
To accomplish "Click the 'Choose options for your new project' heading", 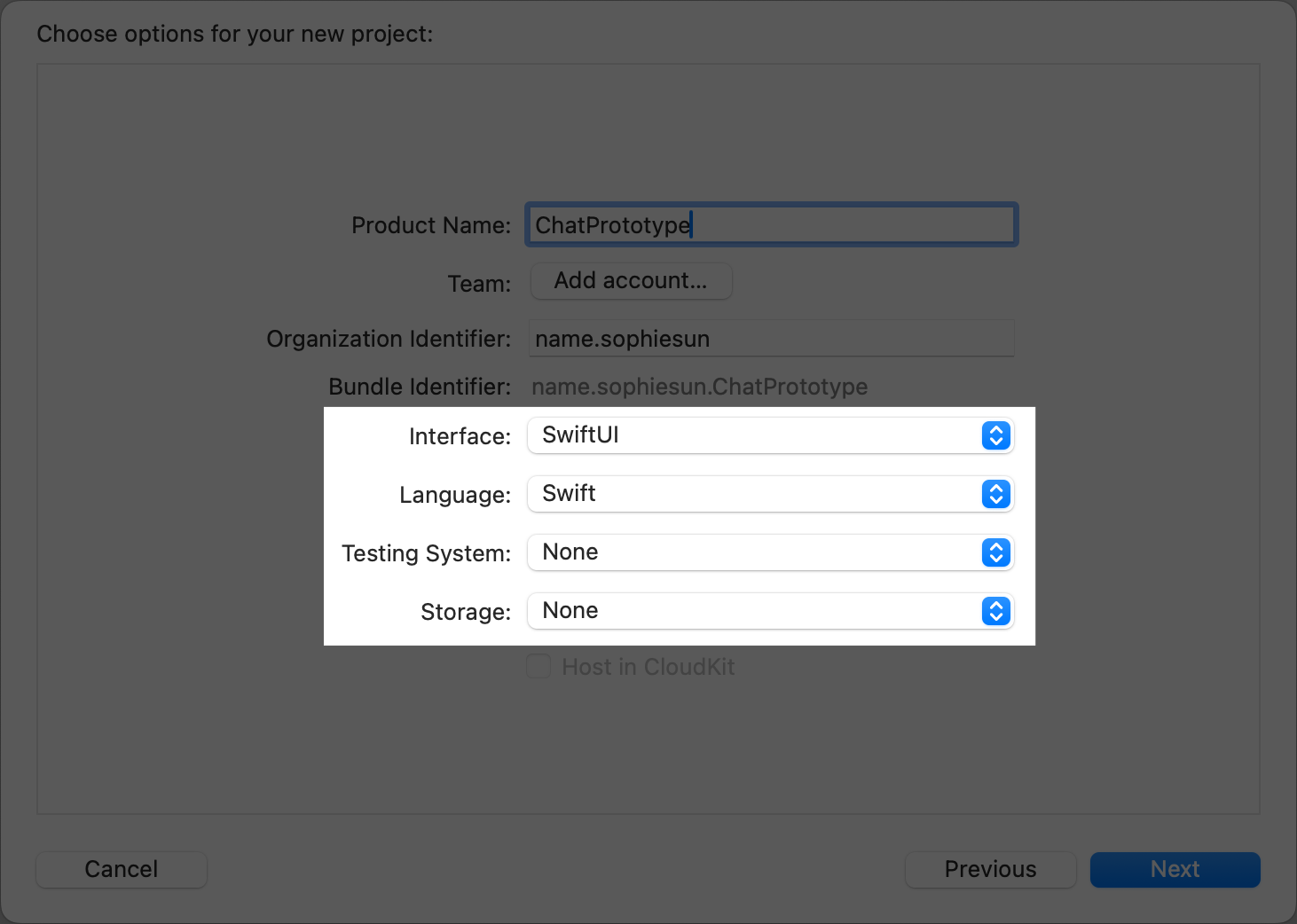I will click(x=235, y=34).
